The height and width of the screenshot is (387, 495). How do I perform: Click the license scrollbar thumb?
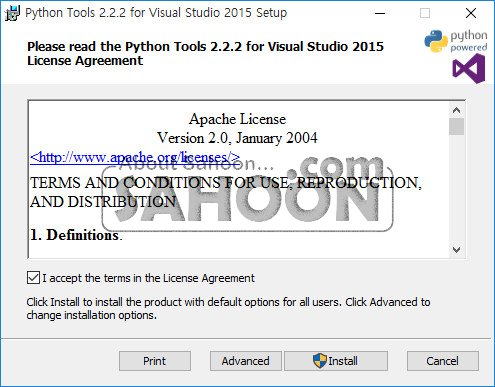pyautogui.click(x=456, y=126)
